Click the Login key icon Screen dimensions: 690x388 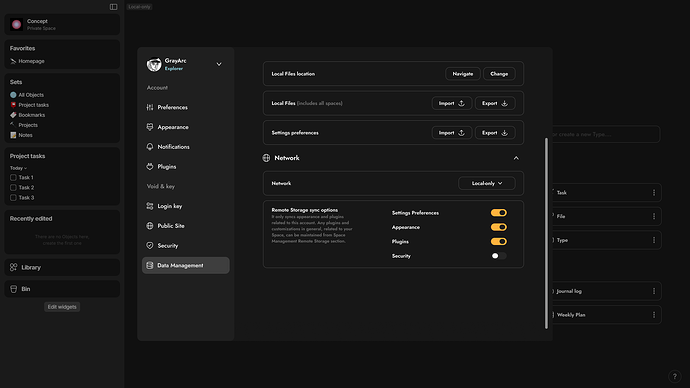150,206
